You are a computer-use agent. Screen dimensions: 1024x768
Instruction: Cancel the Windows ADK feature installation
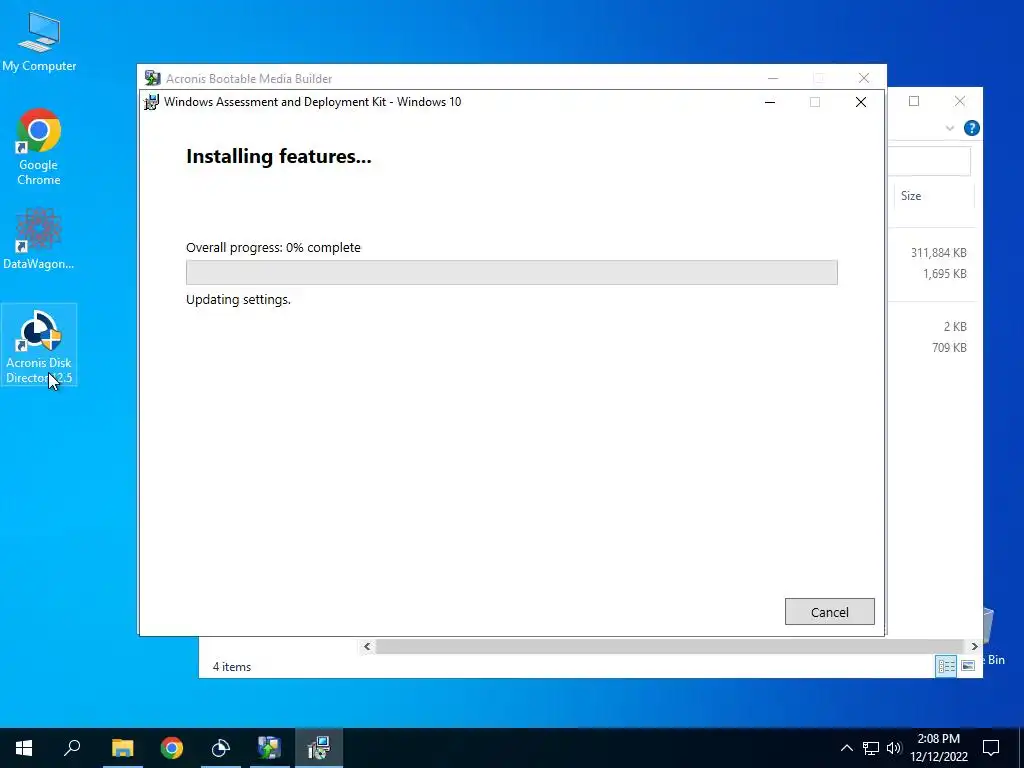point(829,612)
